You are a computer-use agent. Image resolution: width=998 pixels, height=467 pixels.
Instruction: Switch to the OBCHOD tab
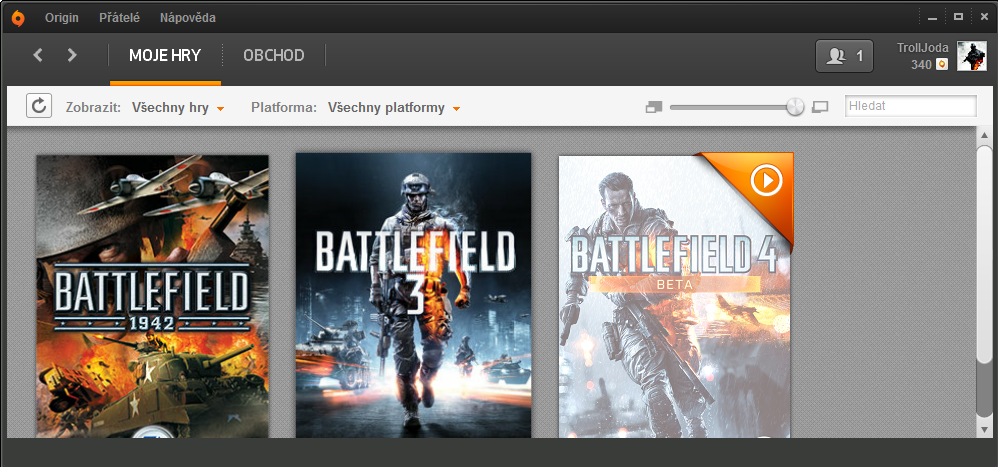click(273, 56)
